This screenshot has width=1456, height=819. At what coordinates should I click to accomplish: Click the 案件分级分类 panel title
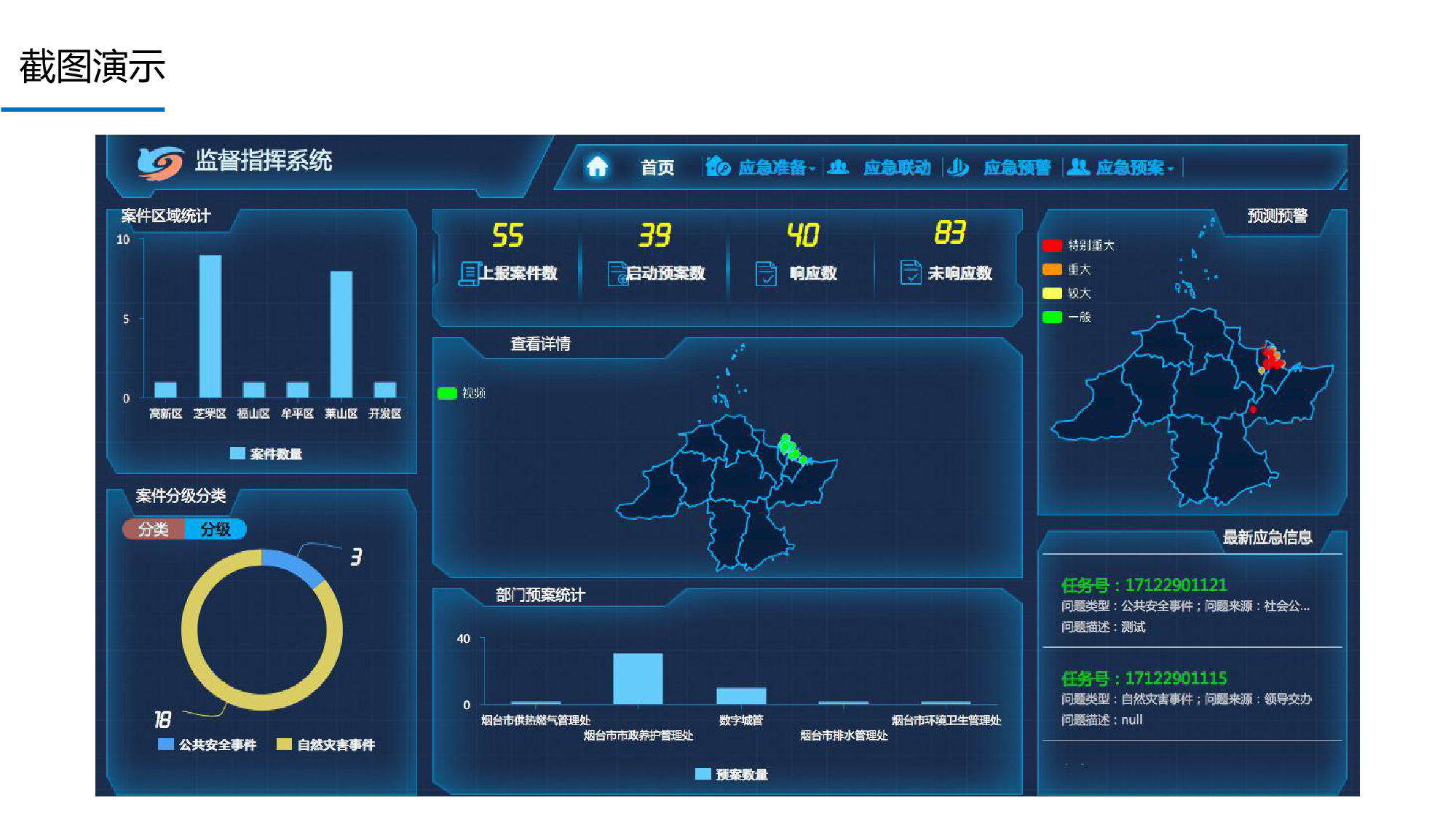181,496
